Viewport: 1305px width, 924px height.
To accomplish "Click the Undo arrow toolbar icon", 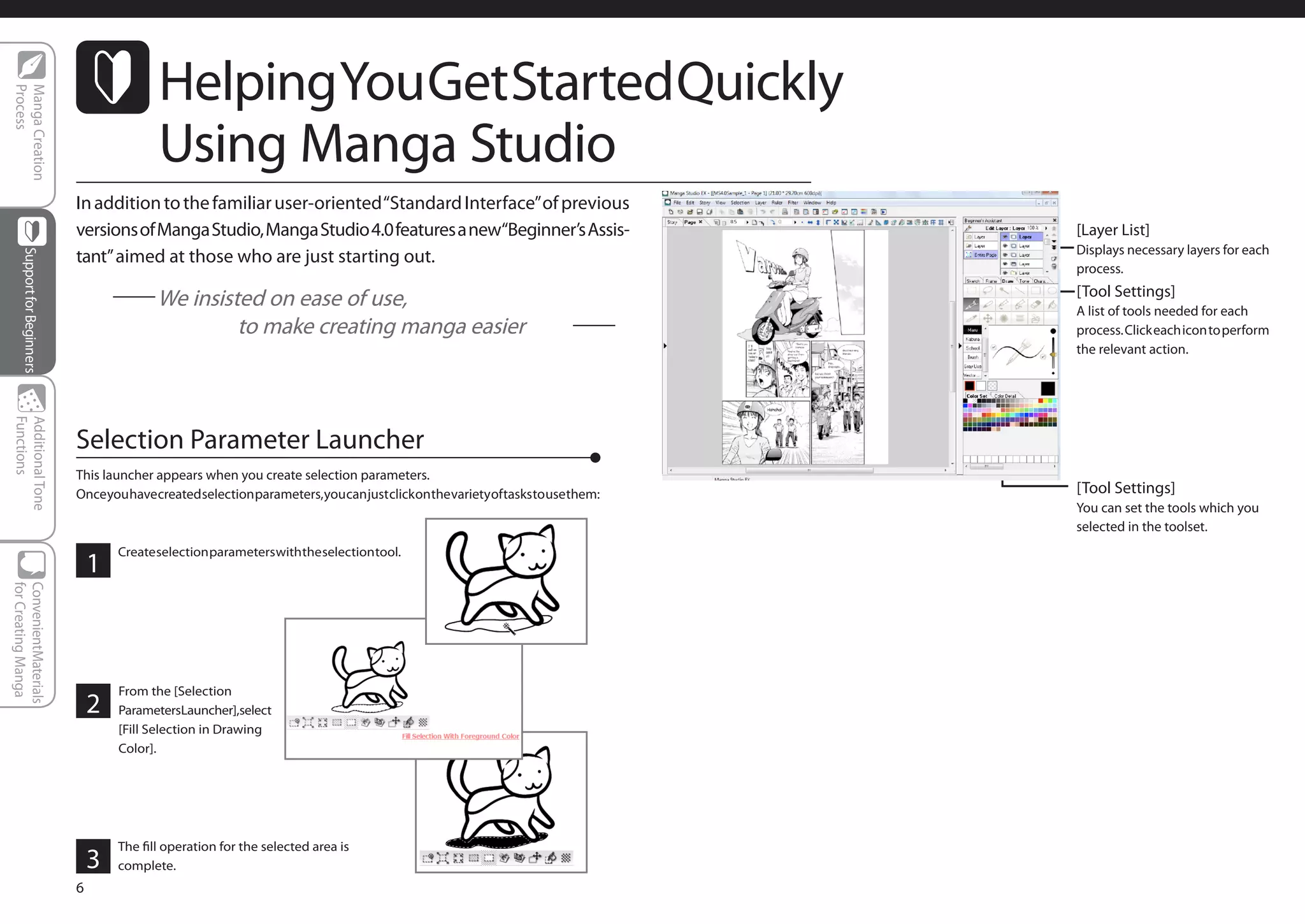I will click(x=763, y=212).
